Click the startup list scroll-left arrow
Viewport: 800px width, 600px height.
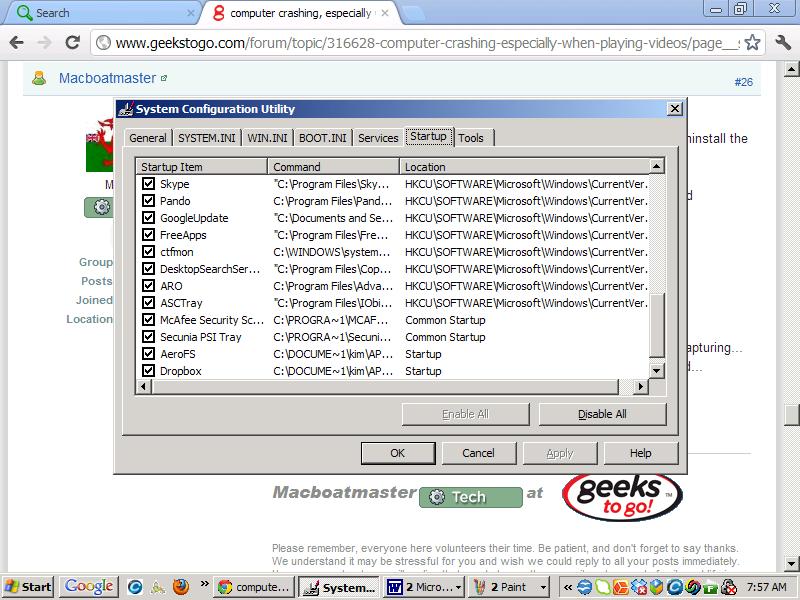click(144, 387)
